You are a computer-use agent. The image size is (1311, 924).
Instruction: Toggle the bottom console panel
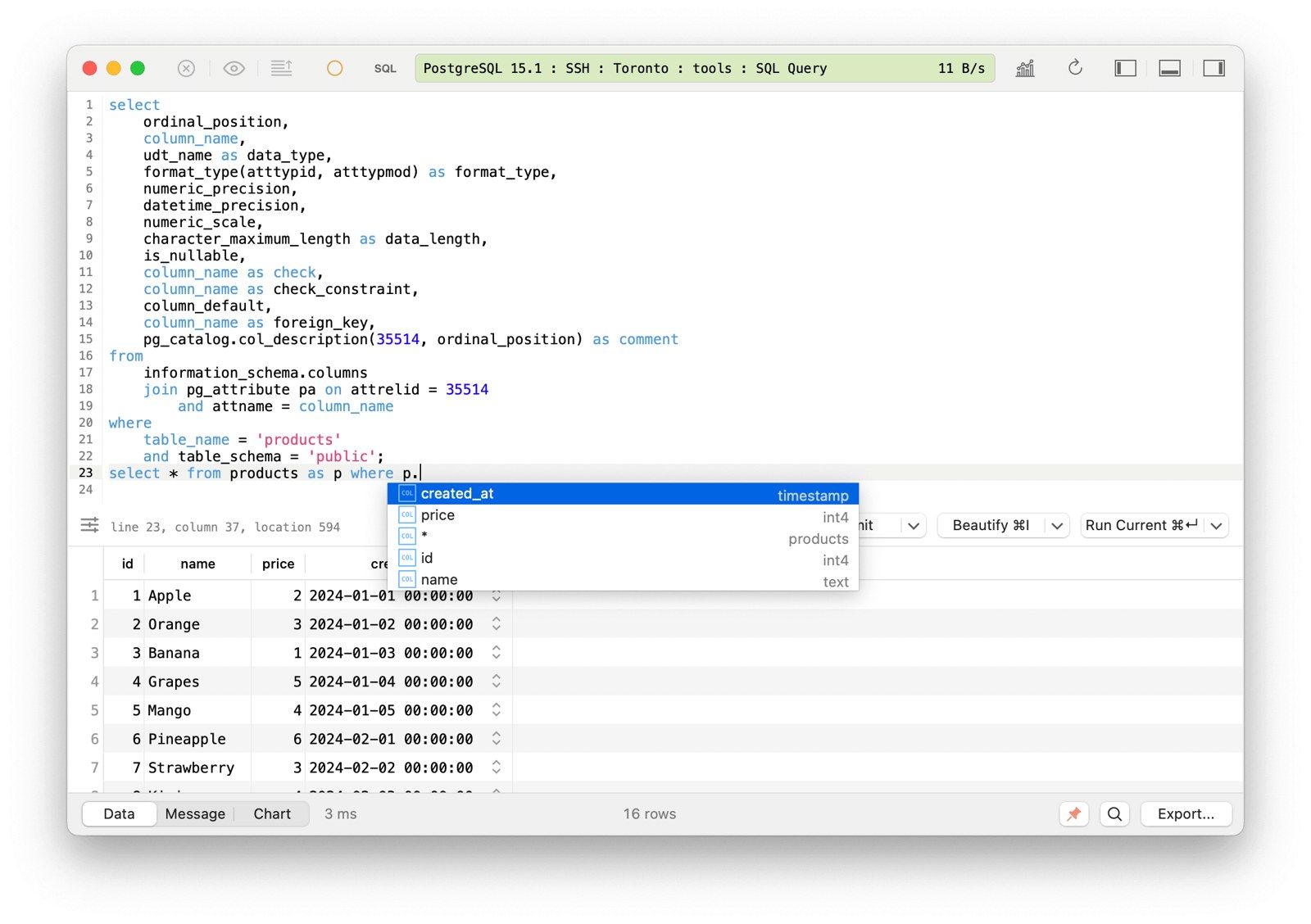pos(1169,69)
